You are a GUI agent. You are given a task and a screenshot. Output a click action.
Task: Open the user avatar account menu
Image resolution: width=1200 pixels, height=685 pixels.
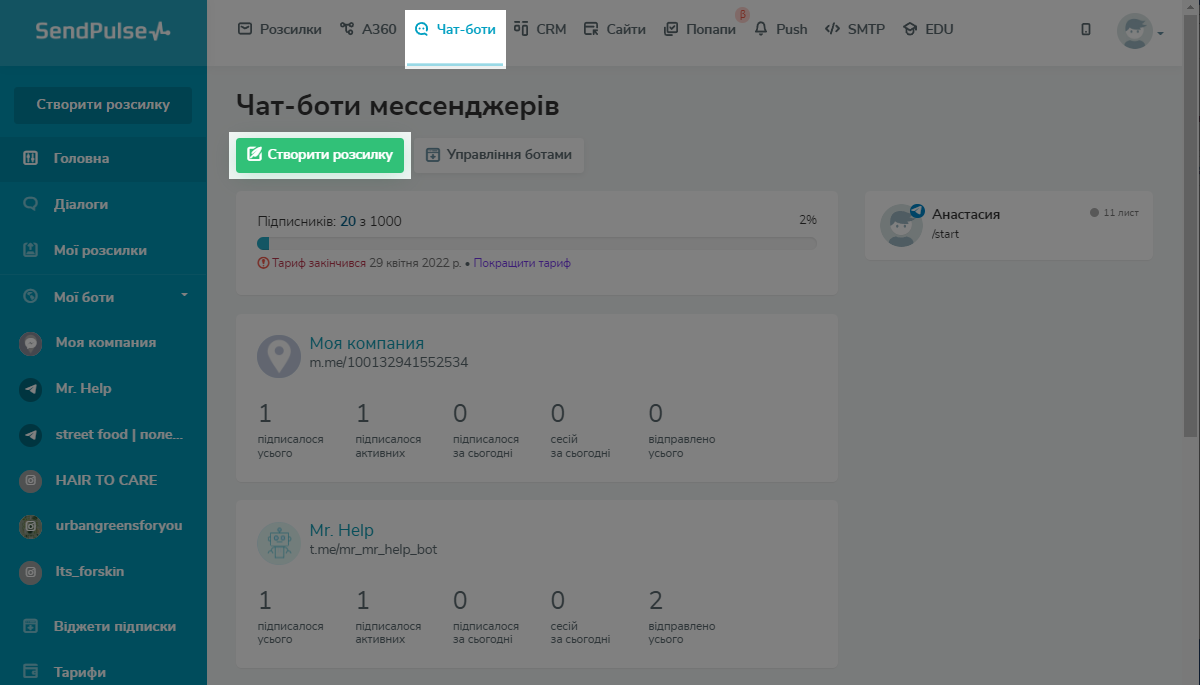point(1140,31)
